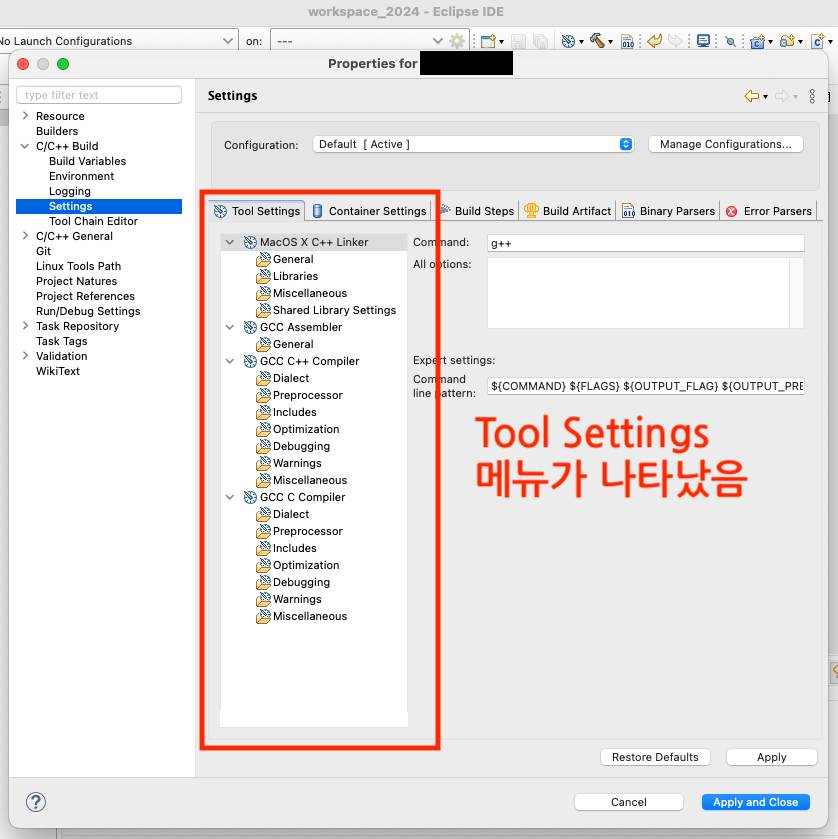Collapse the C/C++ Build category
This screenshot has height=839, width=838.
[x=25, y=146]
